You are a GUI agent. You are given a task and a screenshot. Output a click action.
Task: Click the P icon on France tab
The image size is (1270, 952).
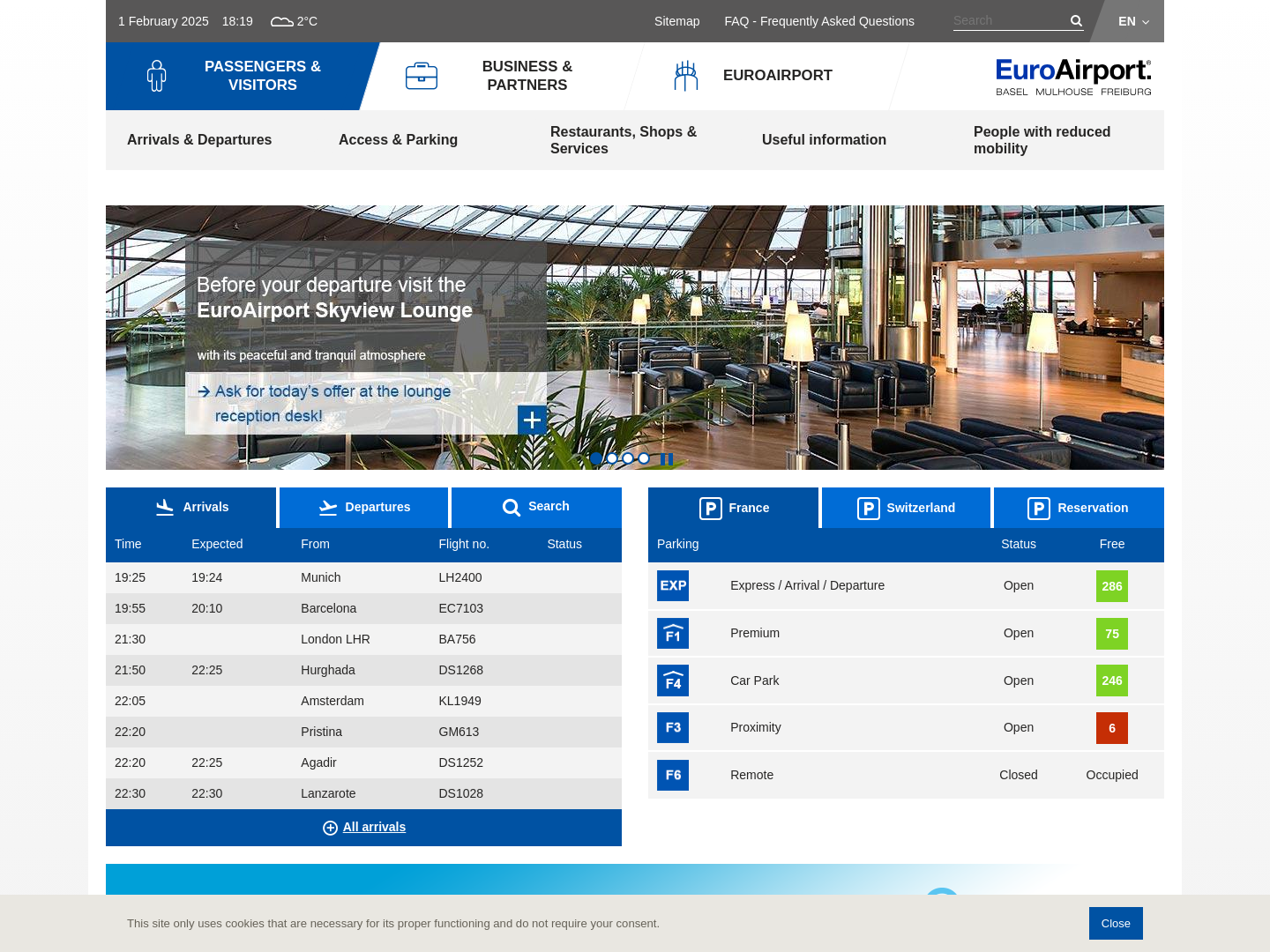pyautogui.click(x=711, y=509)
